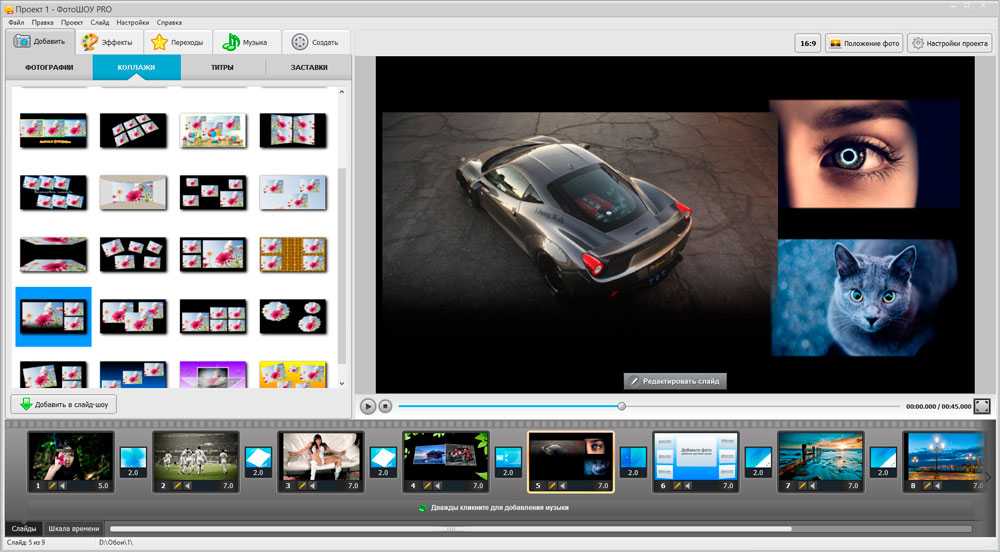1000x552 pixels.
Task: Select the transition icon after slide 1
Action: [x=134, y=461]
